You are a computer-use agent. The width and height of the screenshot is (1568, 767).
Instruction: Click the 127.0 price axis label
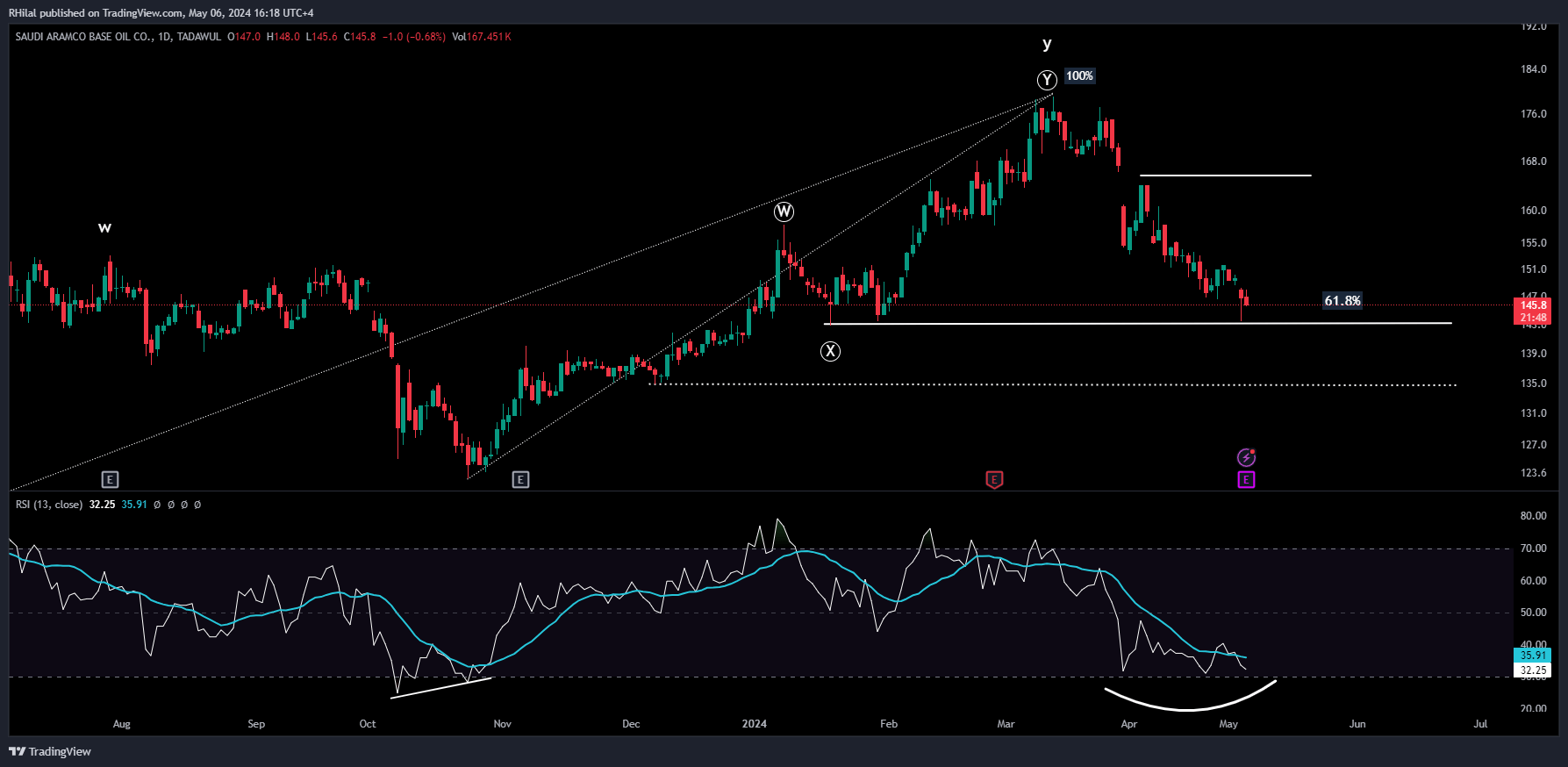1534,445
